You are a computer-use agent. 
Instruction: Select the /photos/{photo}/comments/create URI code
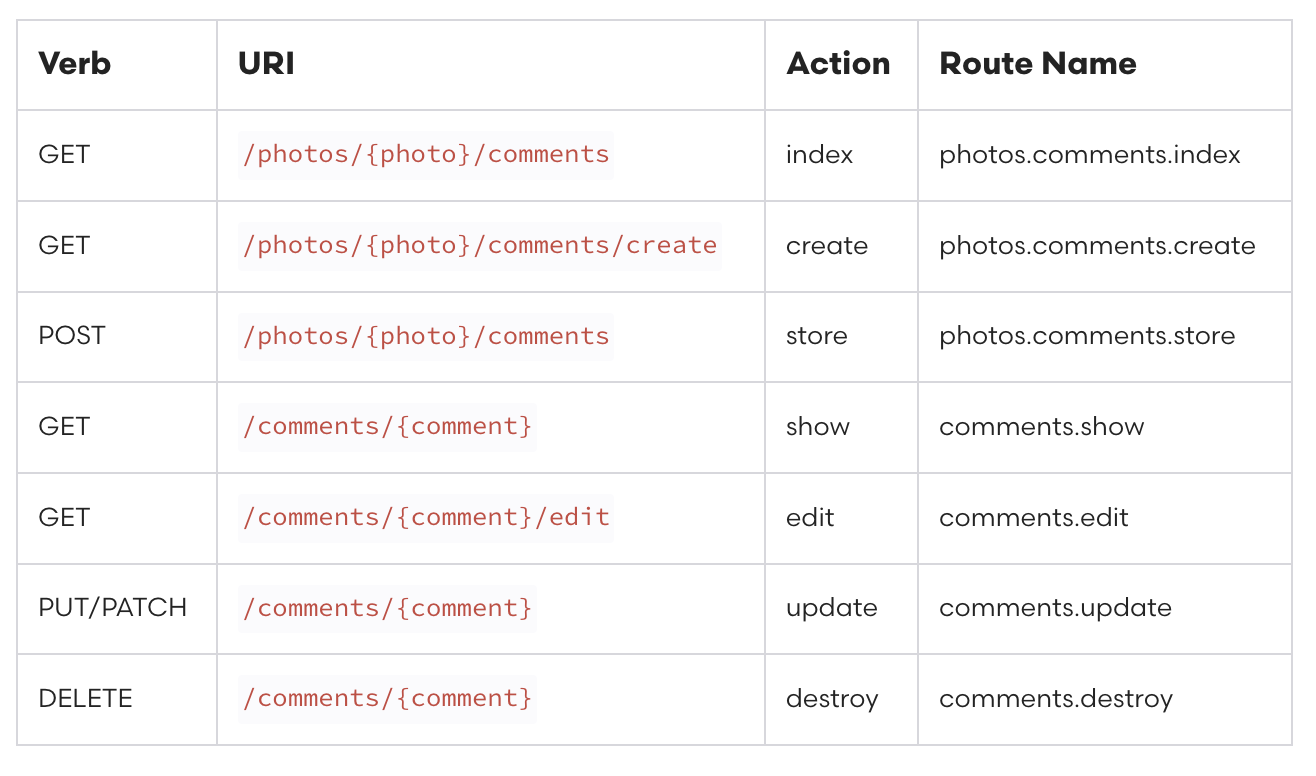click(x=480, y=246)
